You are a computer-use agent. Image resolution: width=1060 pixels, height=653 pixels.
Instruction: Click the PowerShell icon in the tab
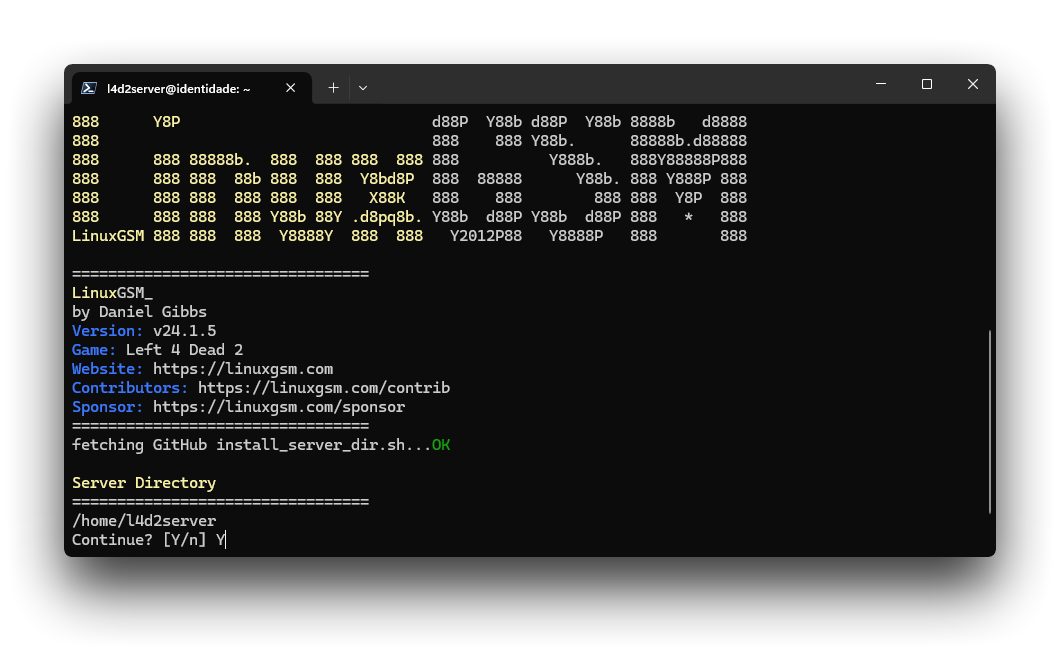coord(89,88)
